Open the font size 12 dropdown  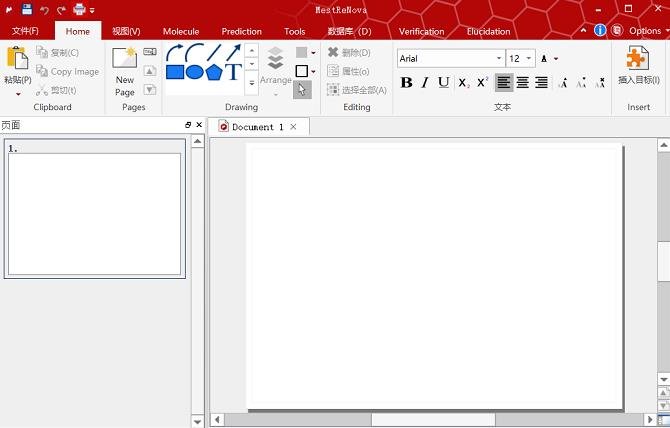529,59
